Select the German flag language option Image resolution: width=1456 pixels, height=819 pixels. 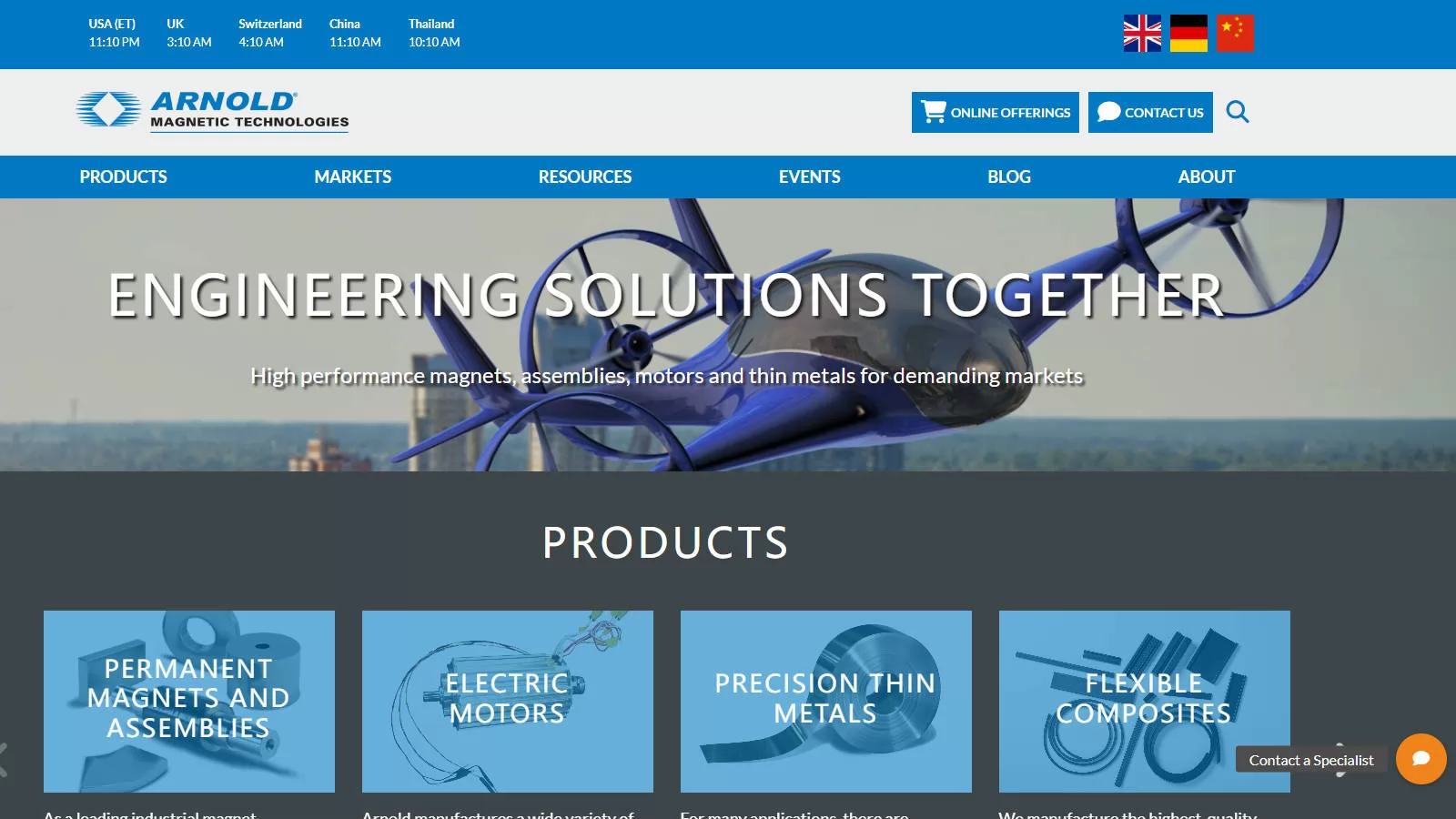pos(1188,34)
